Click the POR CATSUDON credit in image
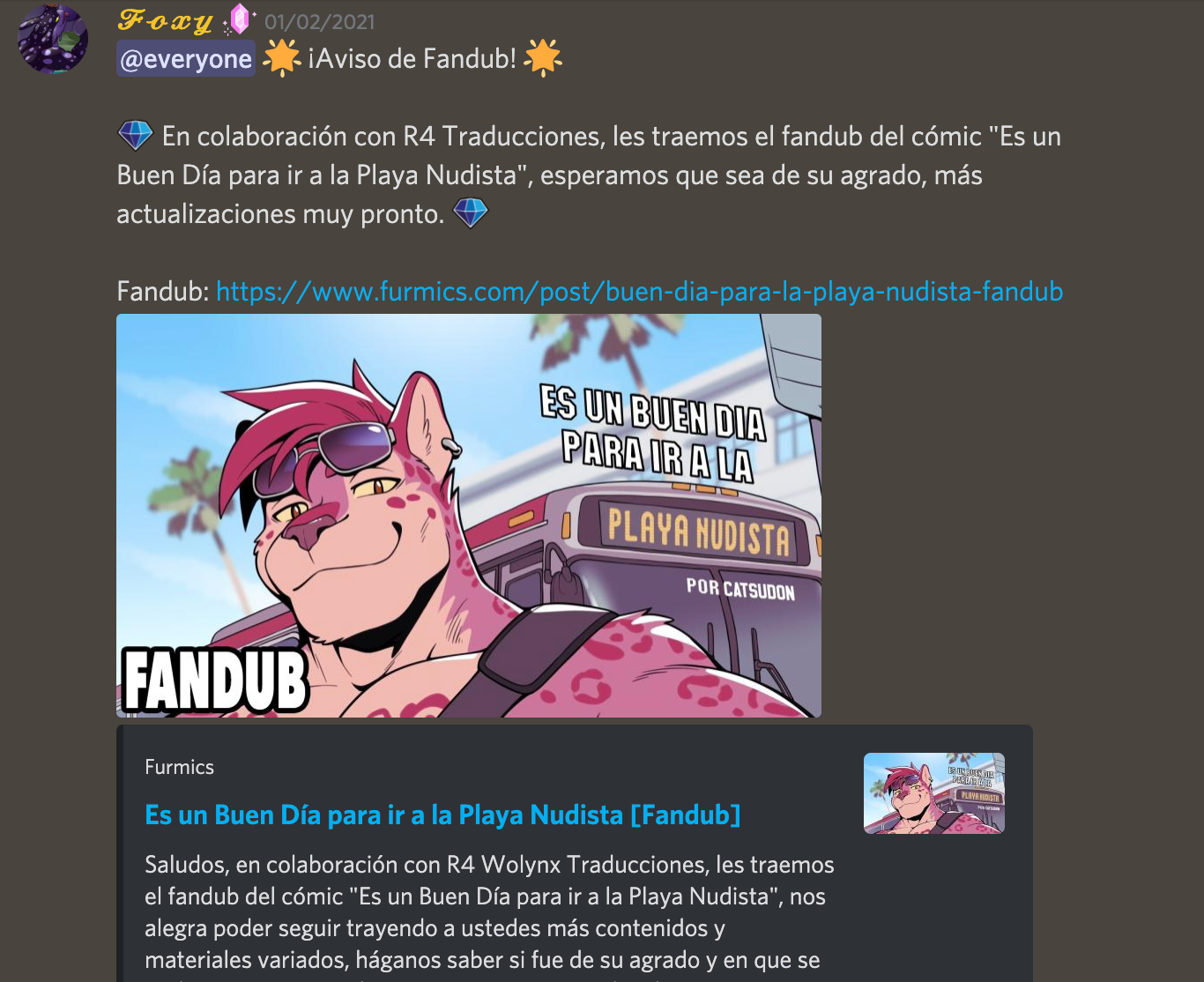Screen dimensions: 1204x982 pos(740,589)
